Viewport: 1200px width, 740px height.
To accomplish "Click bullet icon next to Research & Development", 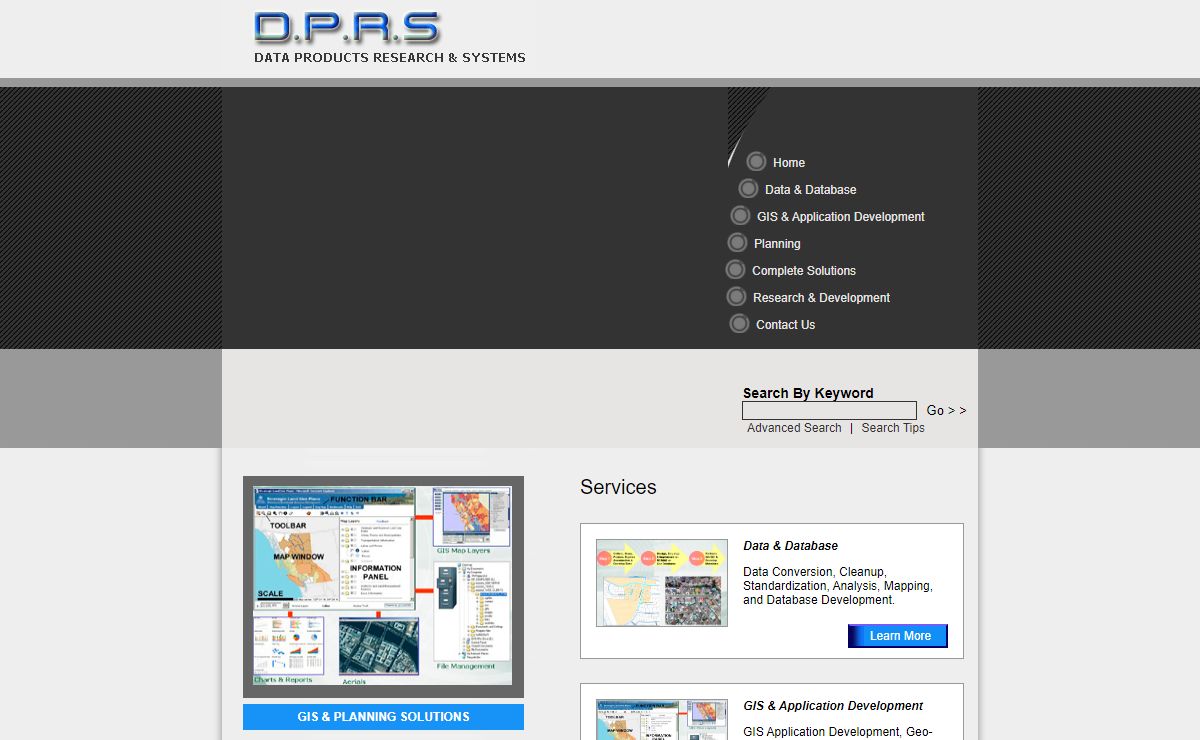I will click(736, 297).
